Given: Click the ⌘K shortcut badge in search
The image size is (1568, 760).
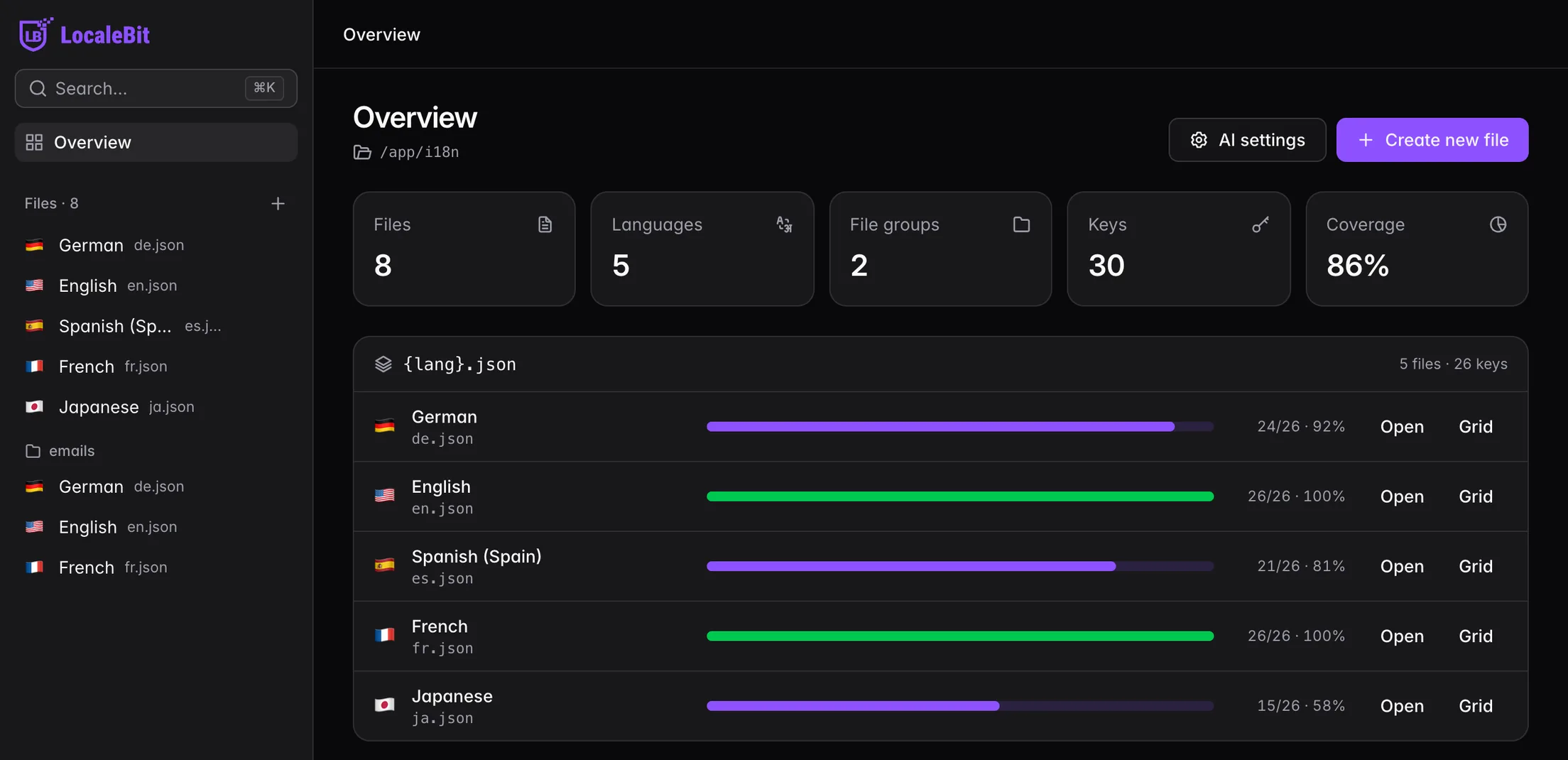Looking at the screenshot, I should coord(264,88).
